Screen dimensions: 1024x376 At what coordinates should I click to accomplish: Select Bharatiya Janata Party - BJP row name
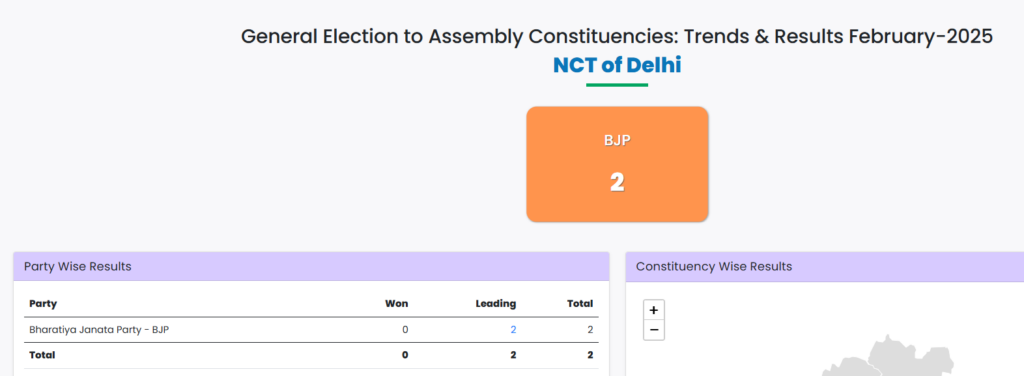(99, 330)
